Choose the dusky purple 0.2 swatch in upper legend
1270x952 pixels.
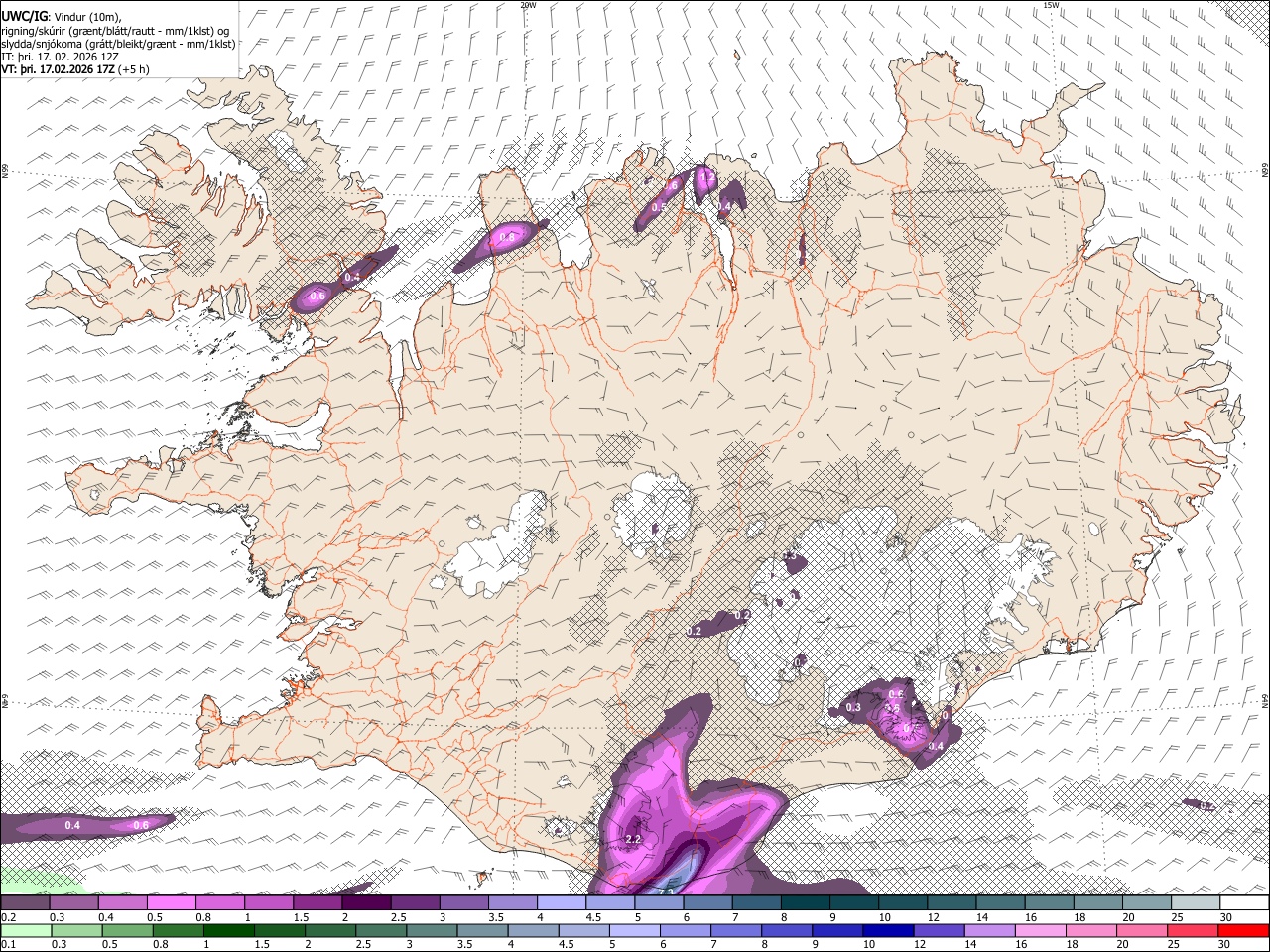(x=25, y=902)
